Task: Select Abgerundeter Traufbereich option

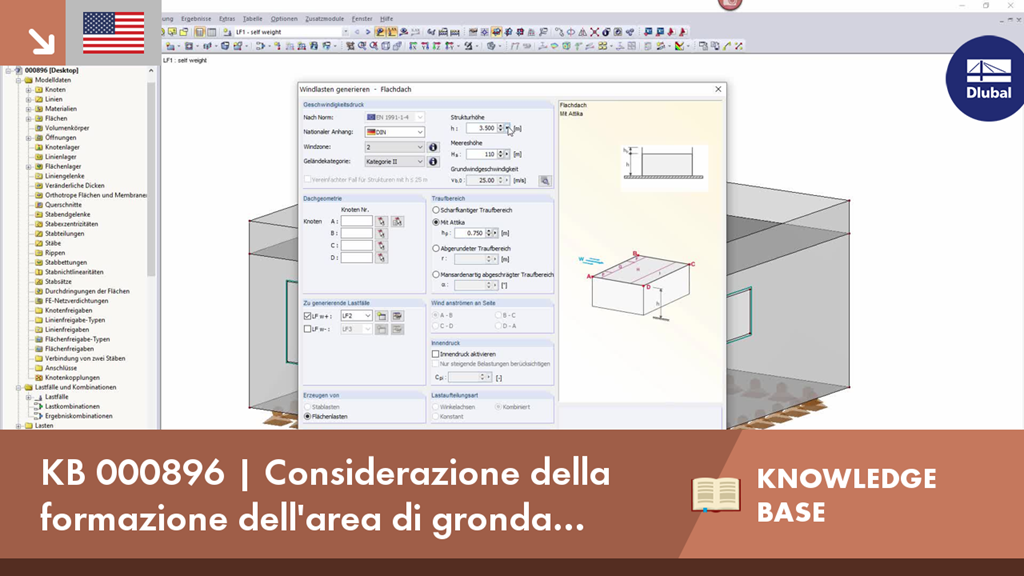Action: (436, 248)
